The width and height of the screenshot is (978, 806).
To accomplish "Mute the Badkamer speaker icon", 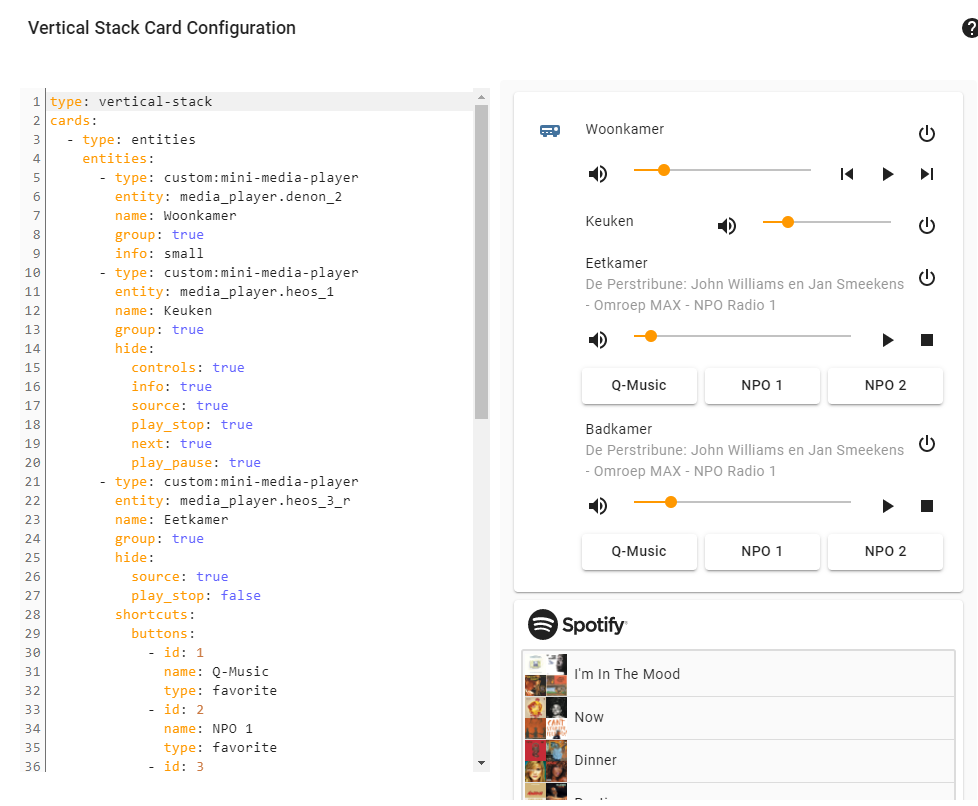I will [x=598, y=505].
